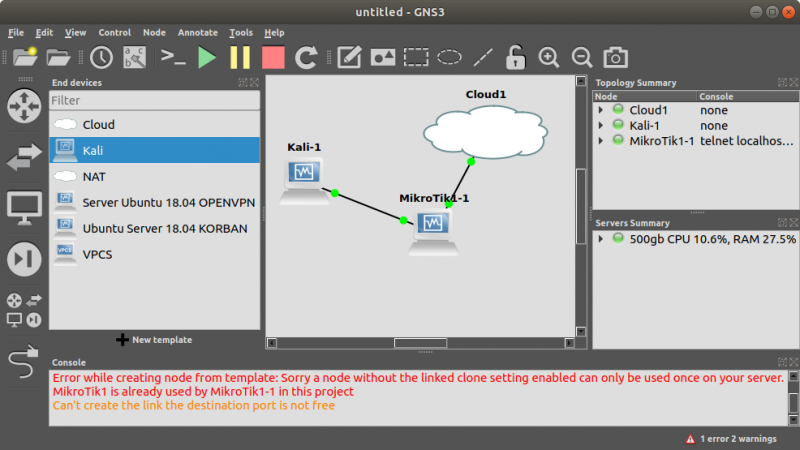
Task: Open the Control menu
Action: [114, 32]
